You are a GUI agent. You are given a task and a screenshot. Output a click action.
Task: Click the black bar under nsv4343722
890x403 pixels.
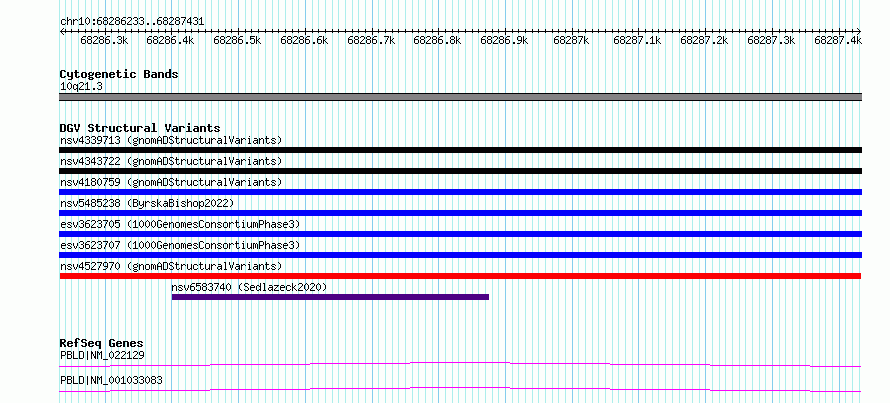click(x=460, y=171)
